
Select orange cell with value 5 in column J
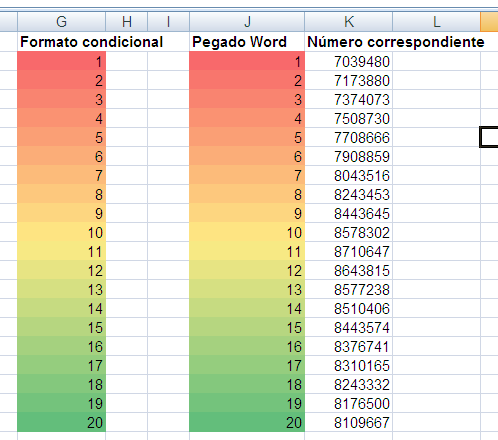coord(247,137)
